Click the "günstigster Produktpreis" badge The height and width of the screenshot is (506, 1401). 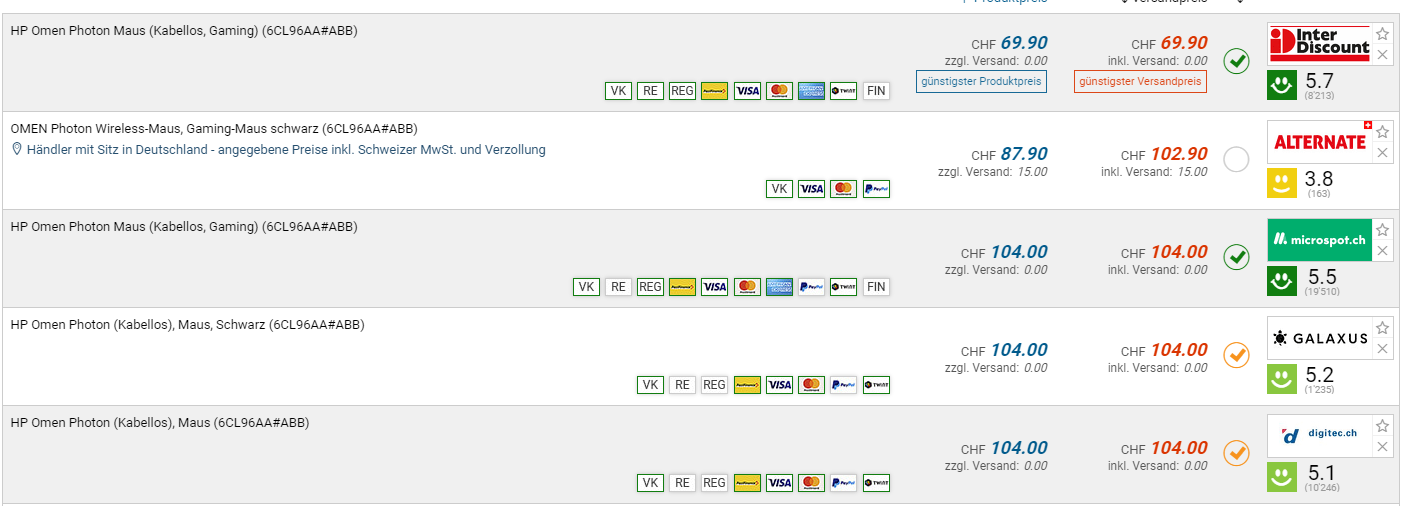(981, 81)
